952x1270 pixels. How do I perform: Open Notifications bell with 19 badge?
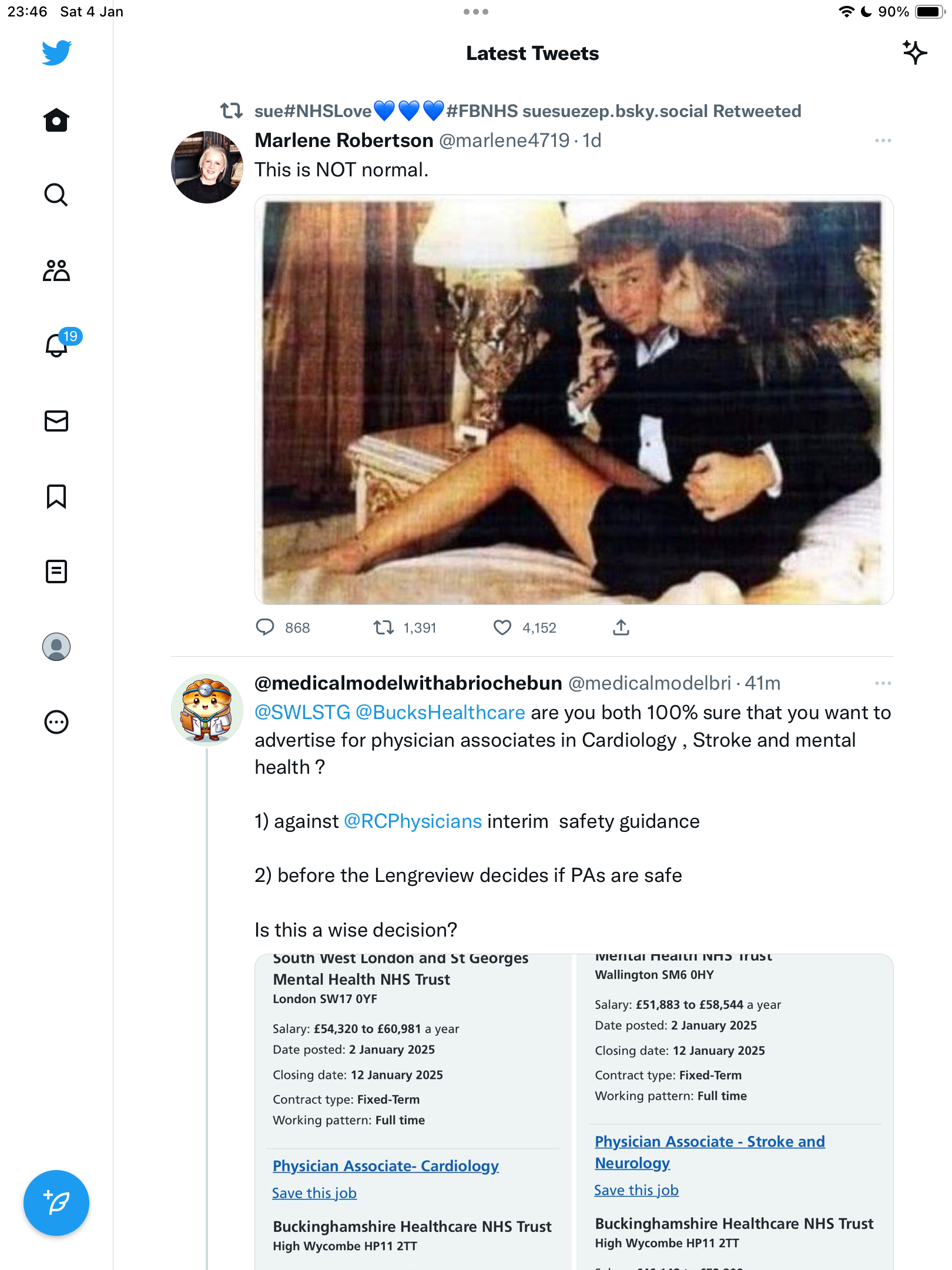coord(59,343)
